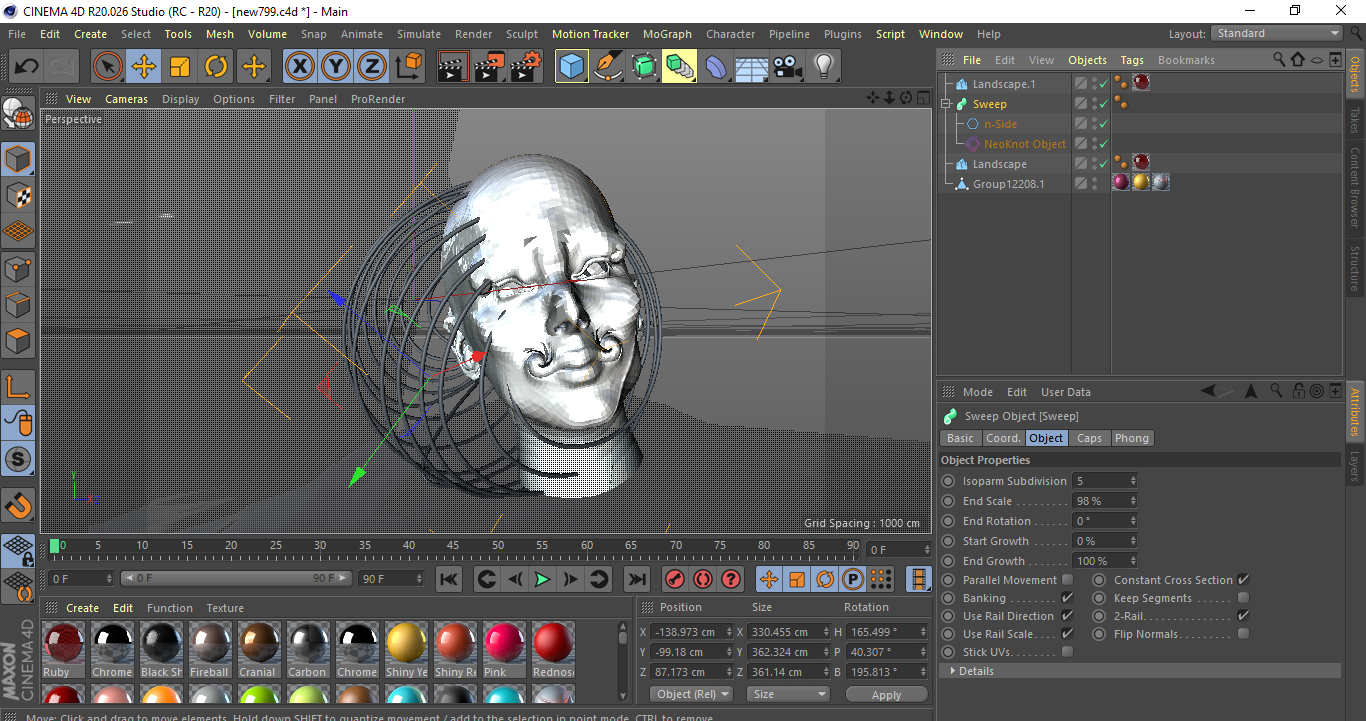1366x721 pixels.
Task: Open the spline Pen tool
Action: point(608,67)
